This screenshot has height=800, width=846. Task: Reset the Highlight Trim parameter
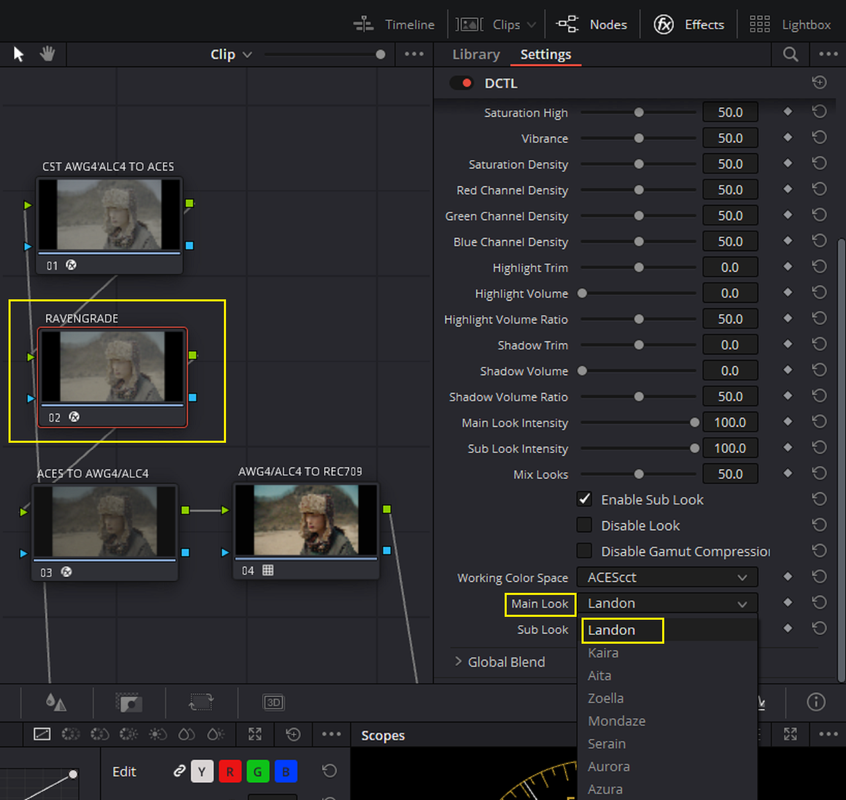pos(819,267)
